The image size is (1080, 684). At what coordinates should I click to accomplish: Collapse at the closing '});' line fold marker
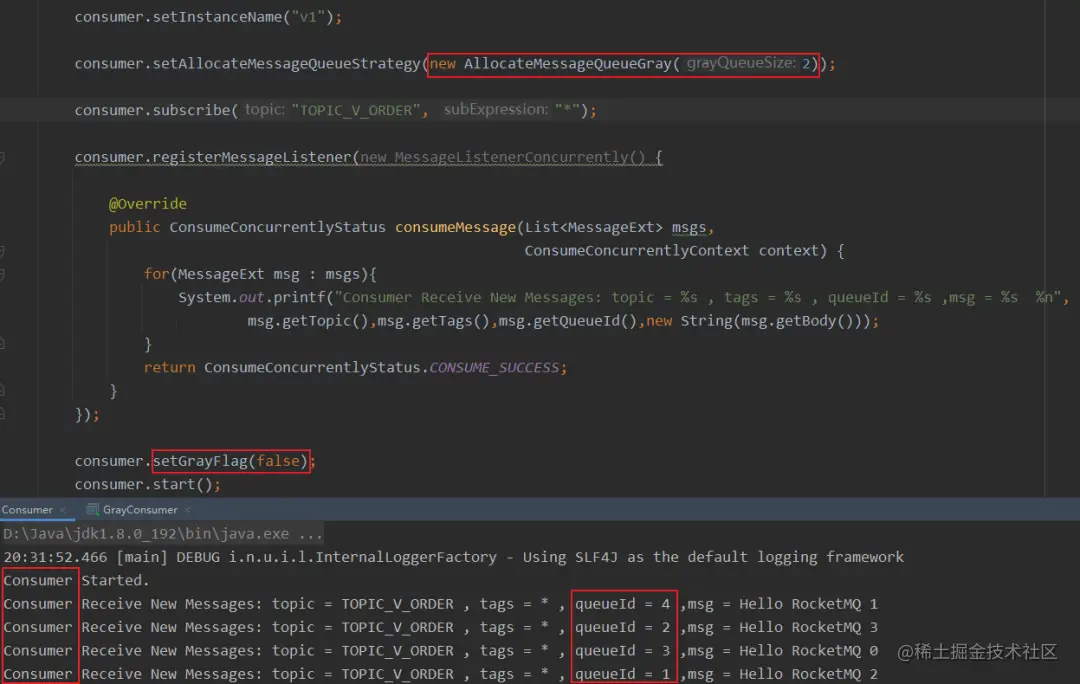[2, 414]
